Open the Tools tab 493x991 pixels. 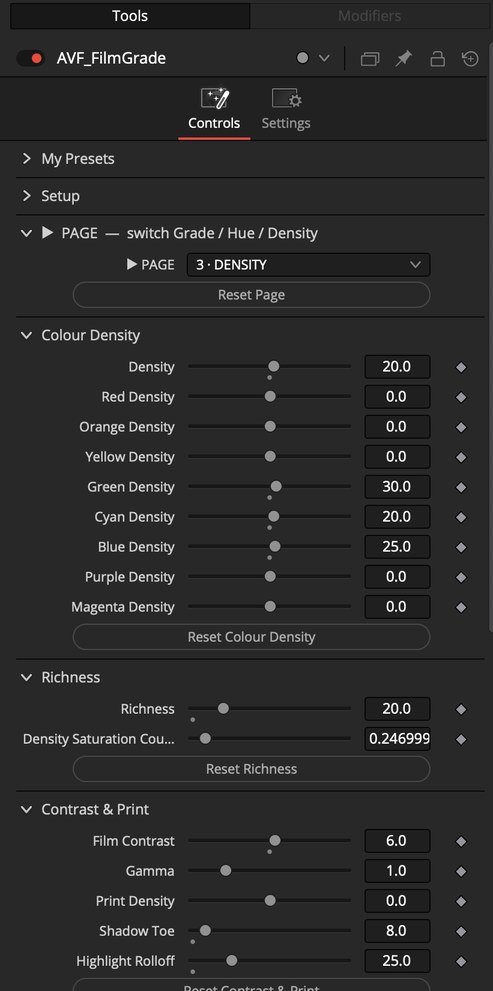[130, 16]
